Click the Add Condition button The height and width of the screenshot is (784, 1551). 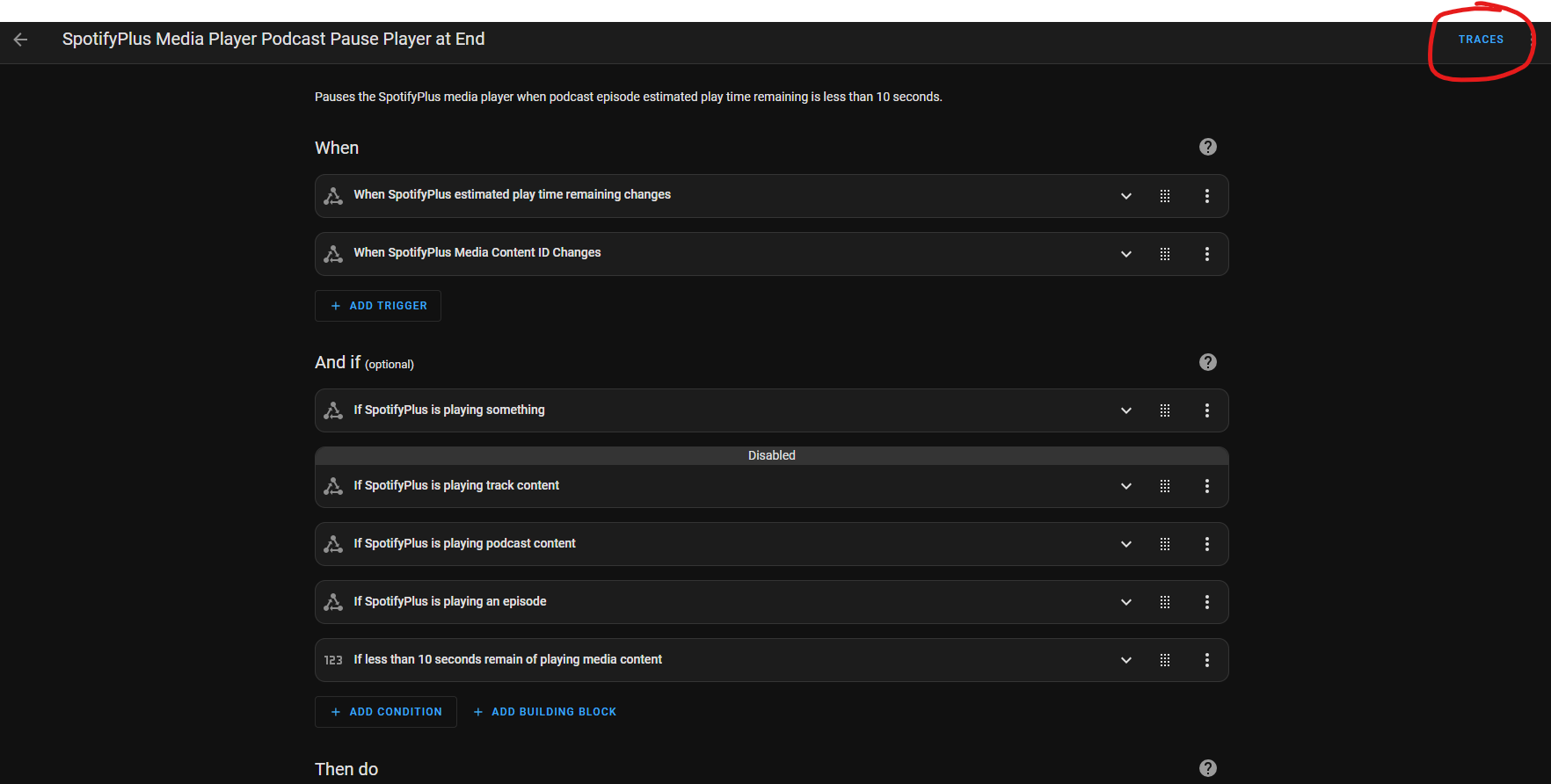pyautogui.click(x=386, y=712)
